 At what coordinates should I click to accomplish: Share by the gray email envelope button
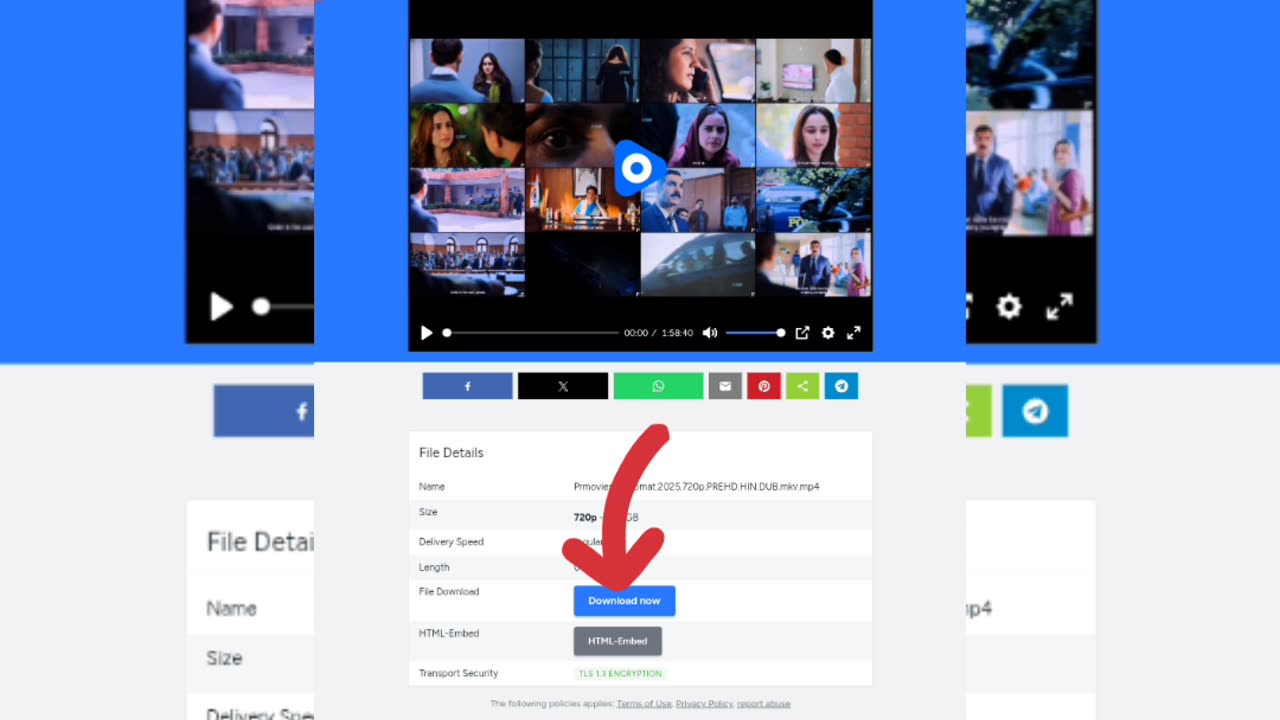tap(725, 386)
